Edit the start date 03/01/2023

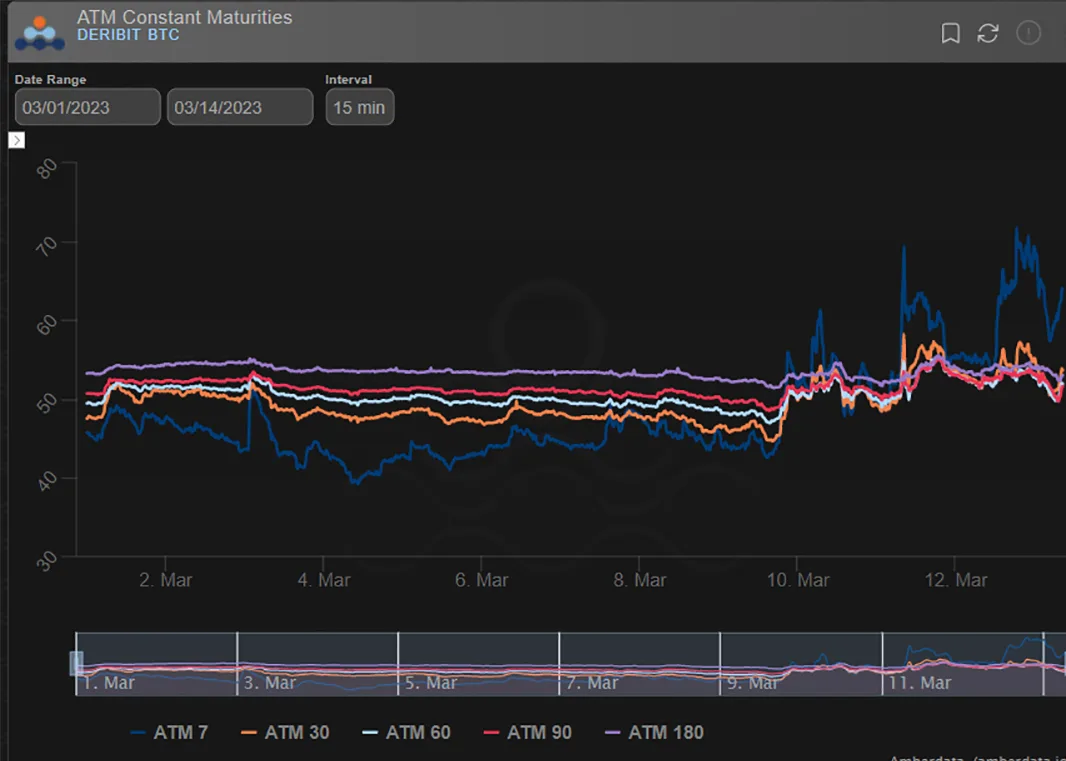coord(88,107)
